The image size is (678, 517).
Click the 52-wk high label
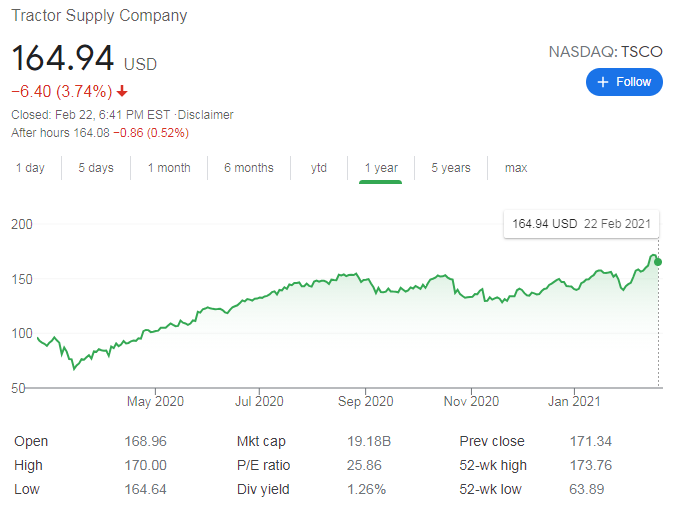click(x=493, y=466)
